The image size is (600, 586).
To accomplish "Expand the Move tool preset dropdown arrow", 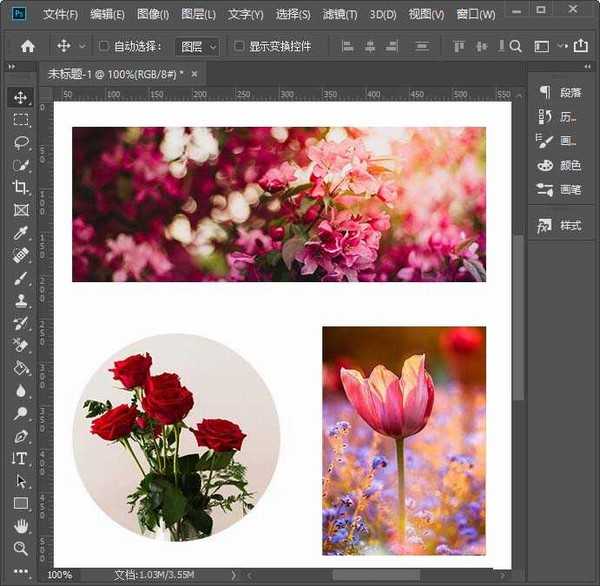I will click(82, 46).
